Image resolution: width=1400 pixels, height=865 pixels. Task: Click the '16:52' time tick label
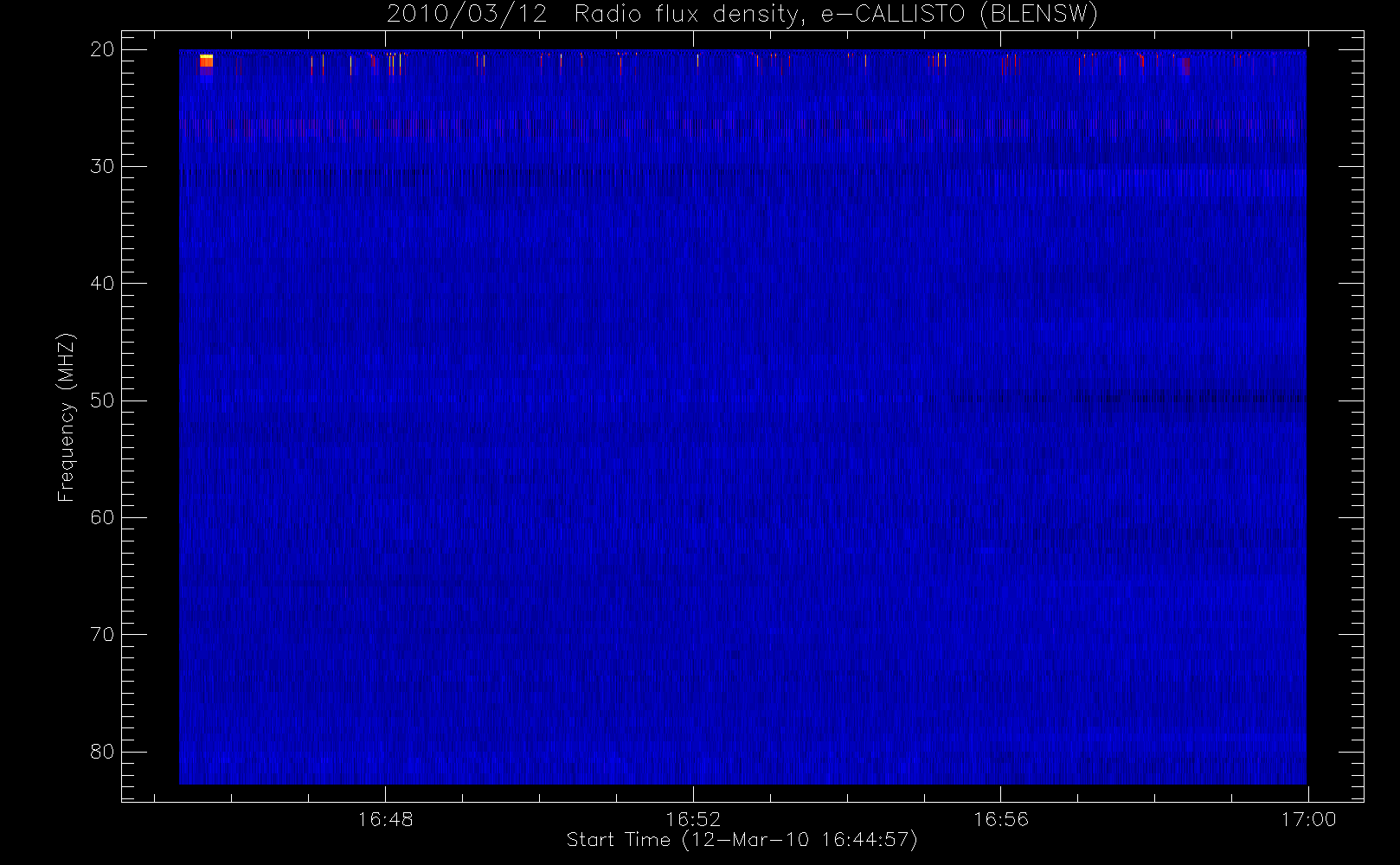[x=693, y=819]
